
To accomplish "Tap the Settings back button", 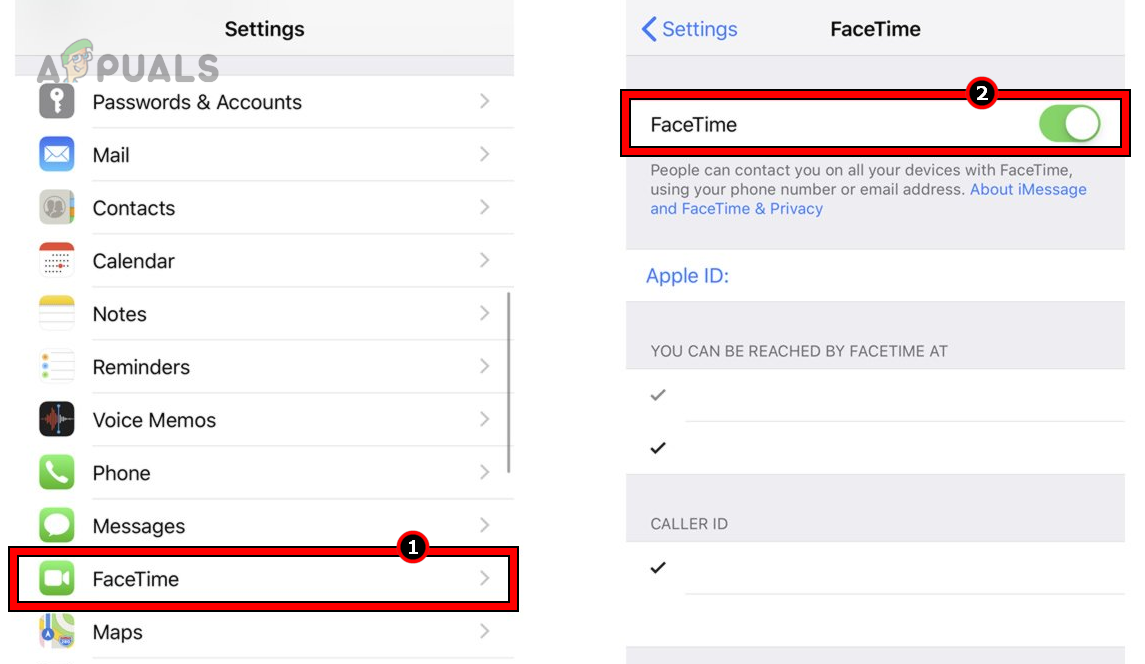I will pyautogui.click(x=688, y=29).
